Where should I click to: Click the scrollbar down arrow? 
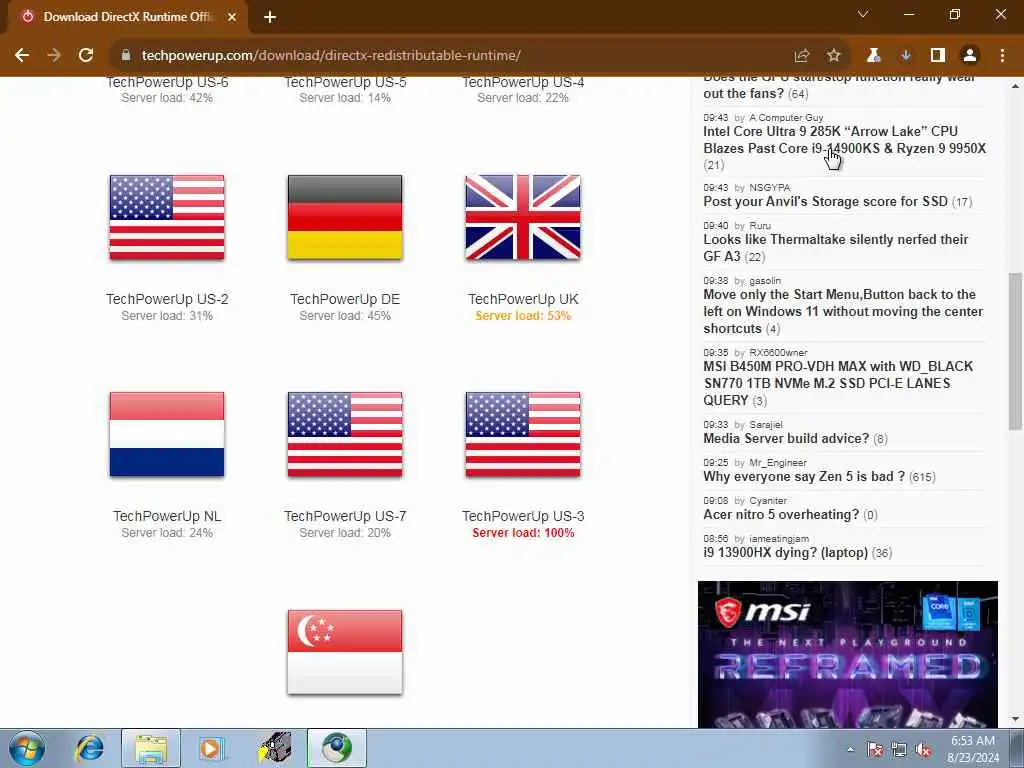(x=1016, y=720)
